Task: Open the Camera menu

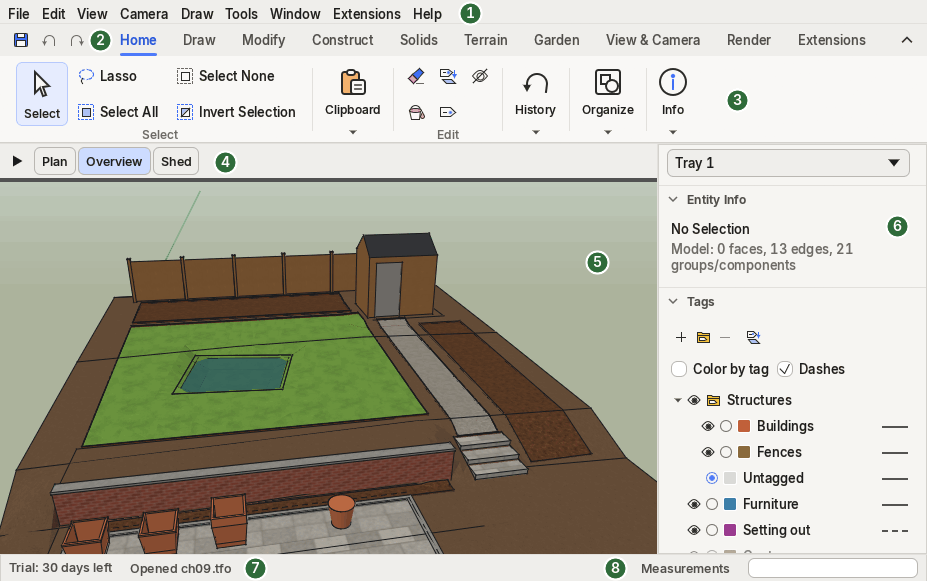Action: pos(144,14)
